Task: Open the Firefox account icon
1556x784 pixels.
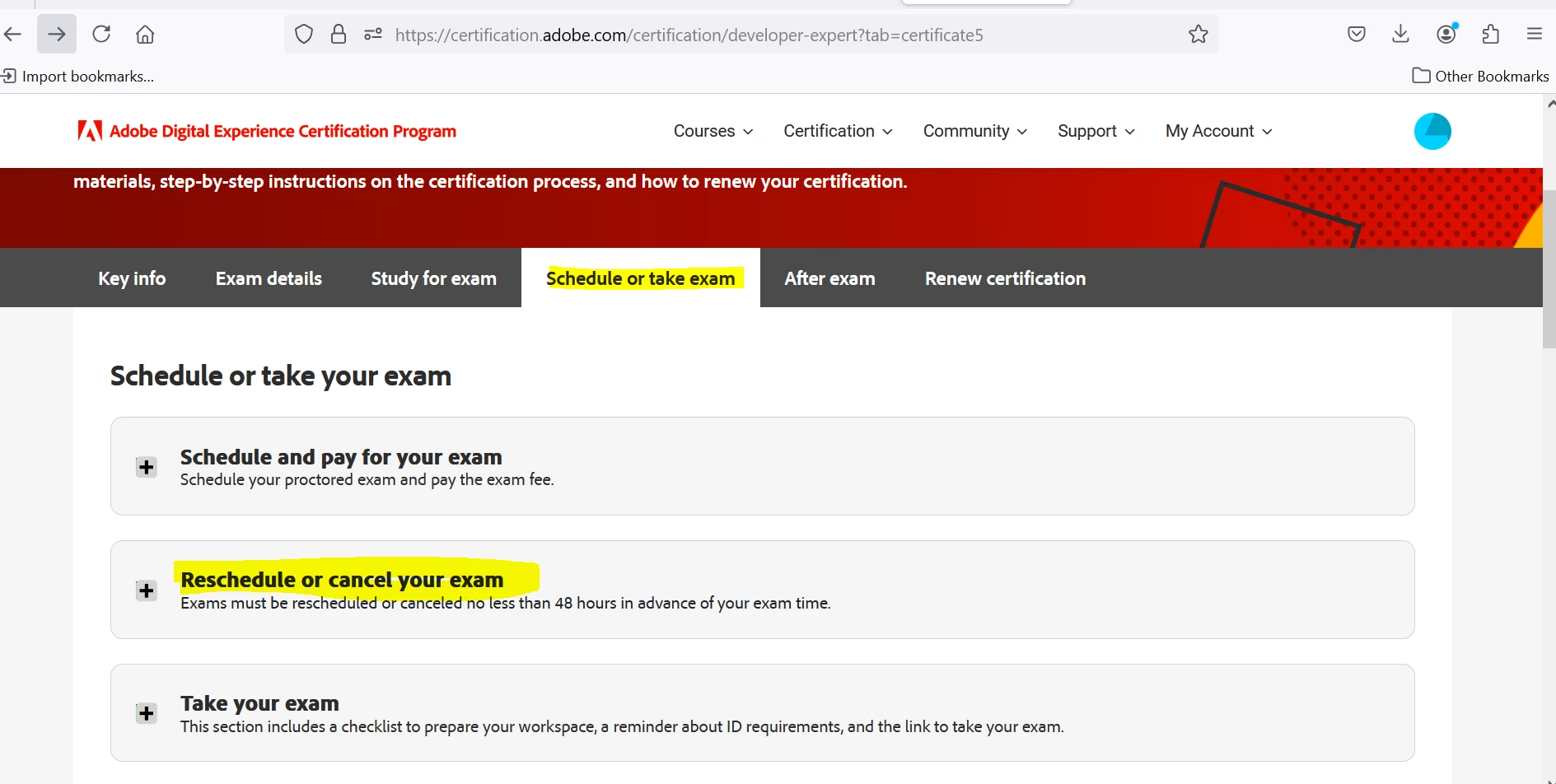Action: (x=1446, y=34)
